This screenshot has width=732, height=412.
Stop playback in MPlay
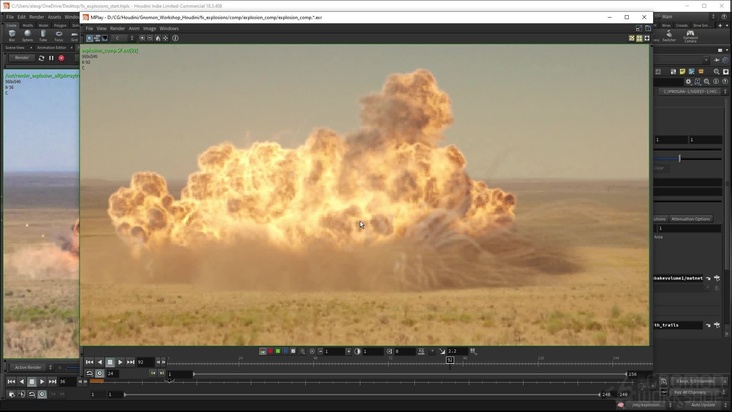click(110, 362)
